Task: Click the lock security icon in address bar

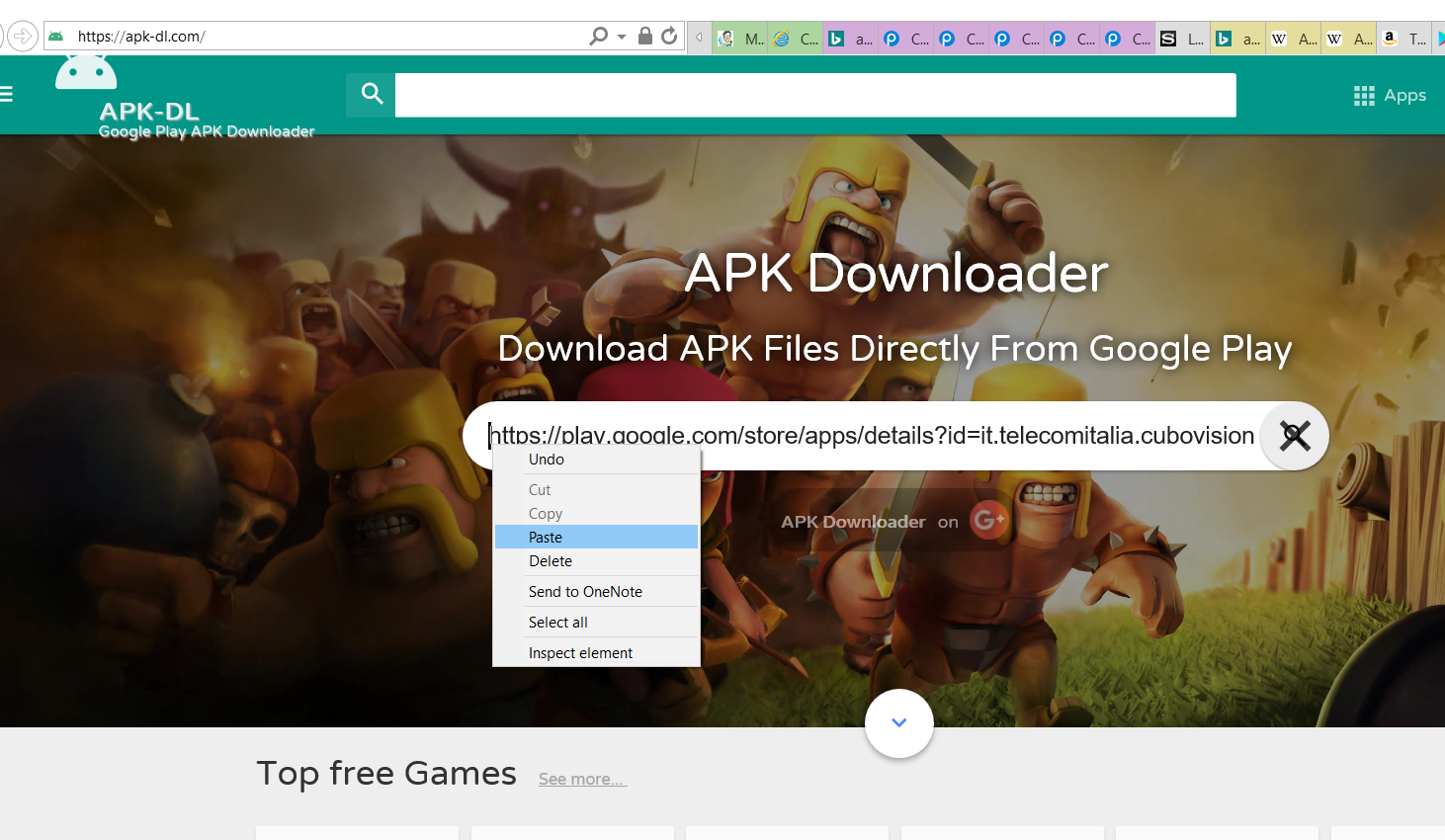Action: (644, 37)
